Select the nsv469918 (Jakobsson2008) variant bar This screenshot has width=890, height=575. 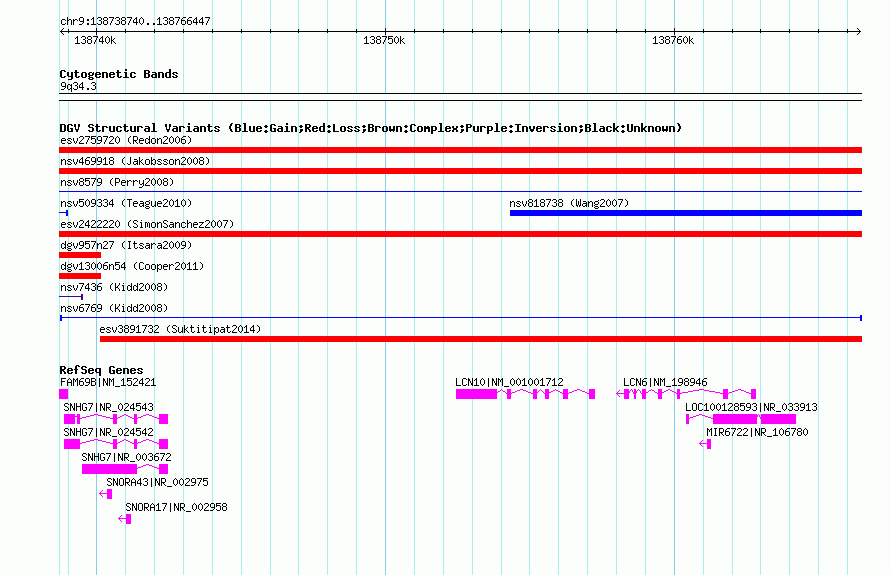[460, 171]
